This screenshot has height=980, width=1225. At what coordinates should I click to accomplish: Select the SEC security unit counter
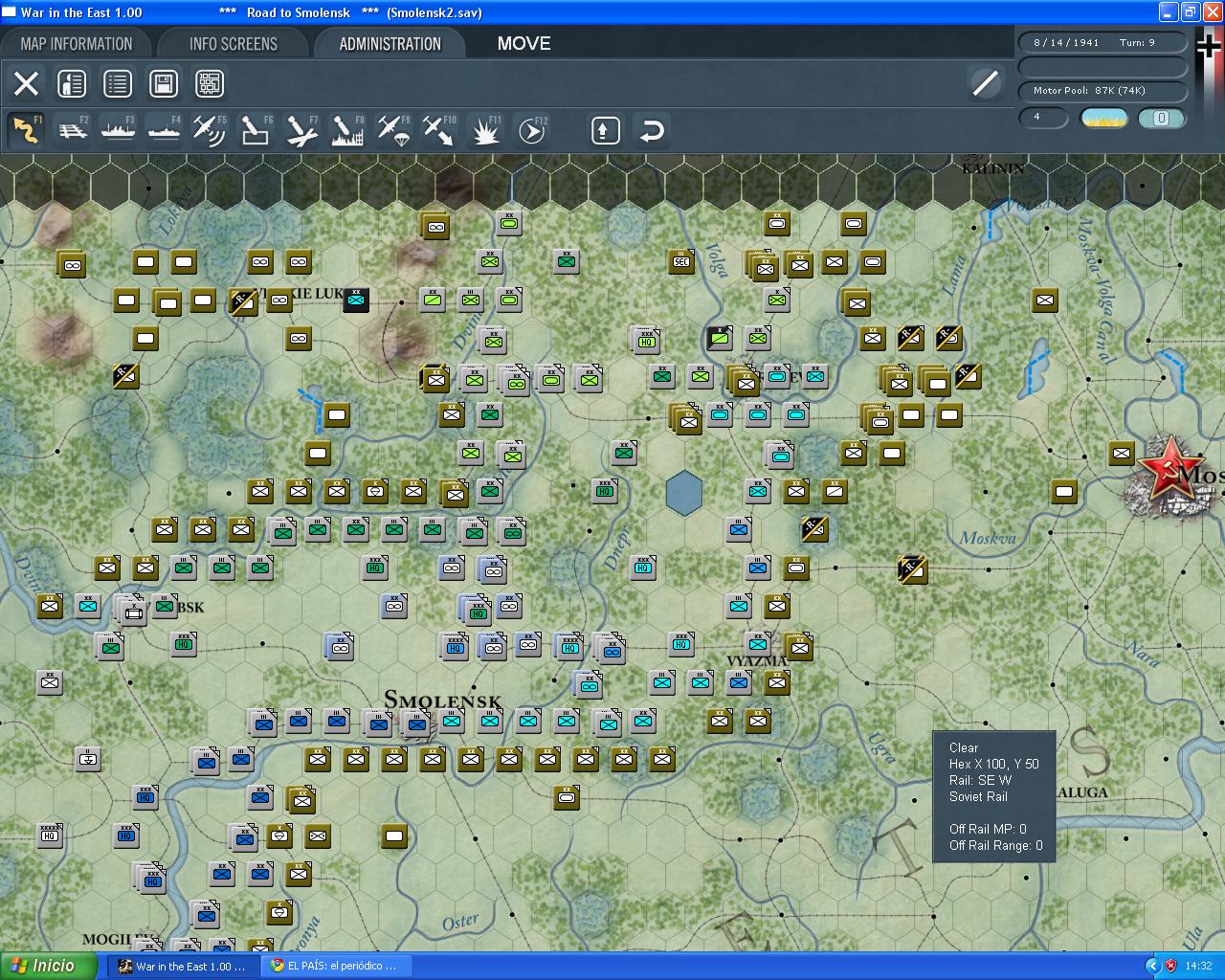click(x=680, y=260)
